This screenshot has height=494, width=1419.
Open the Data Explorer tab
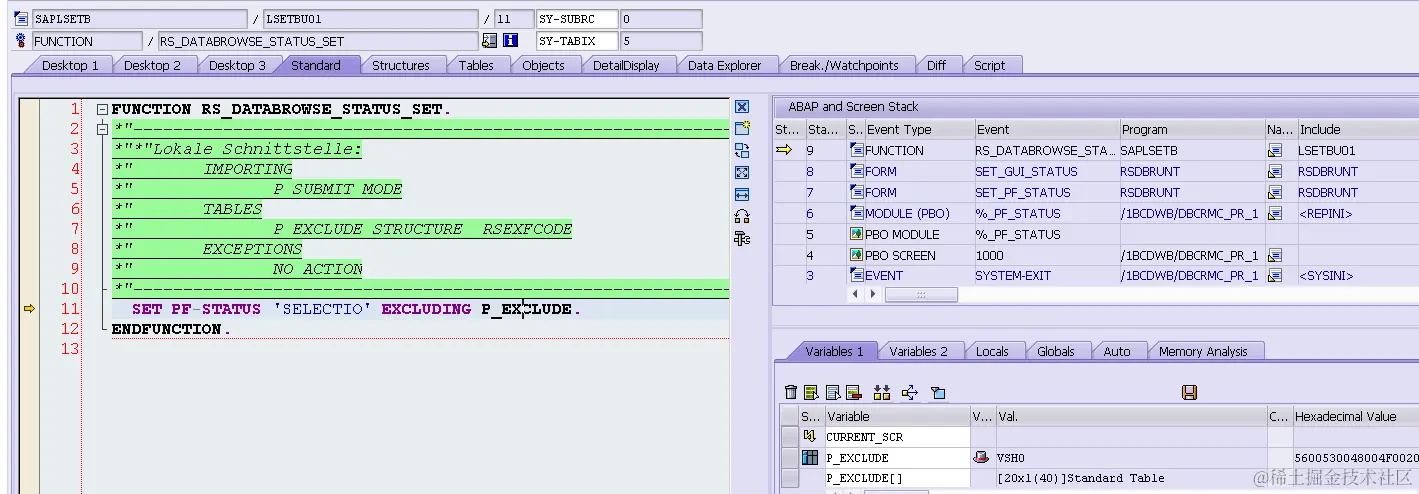[725, 65]
